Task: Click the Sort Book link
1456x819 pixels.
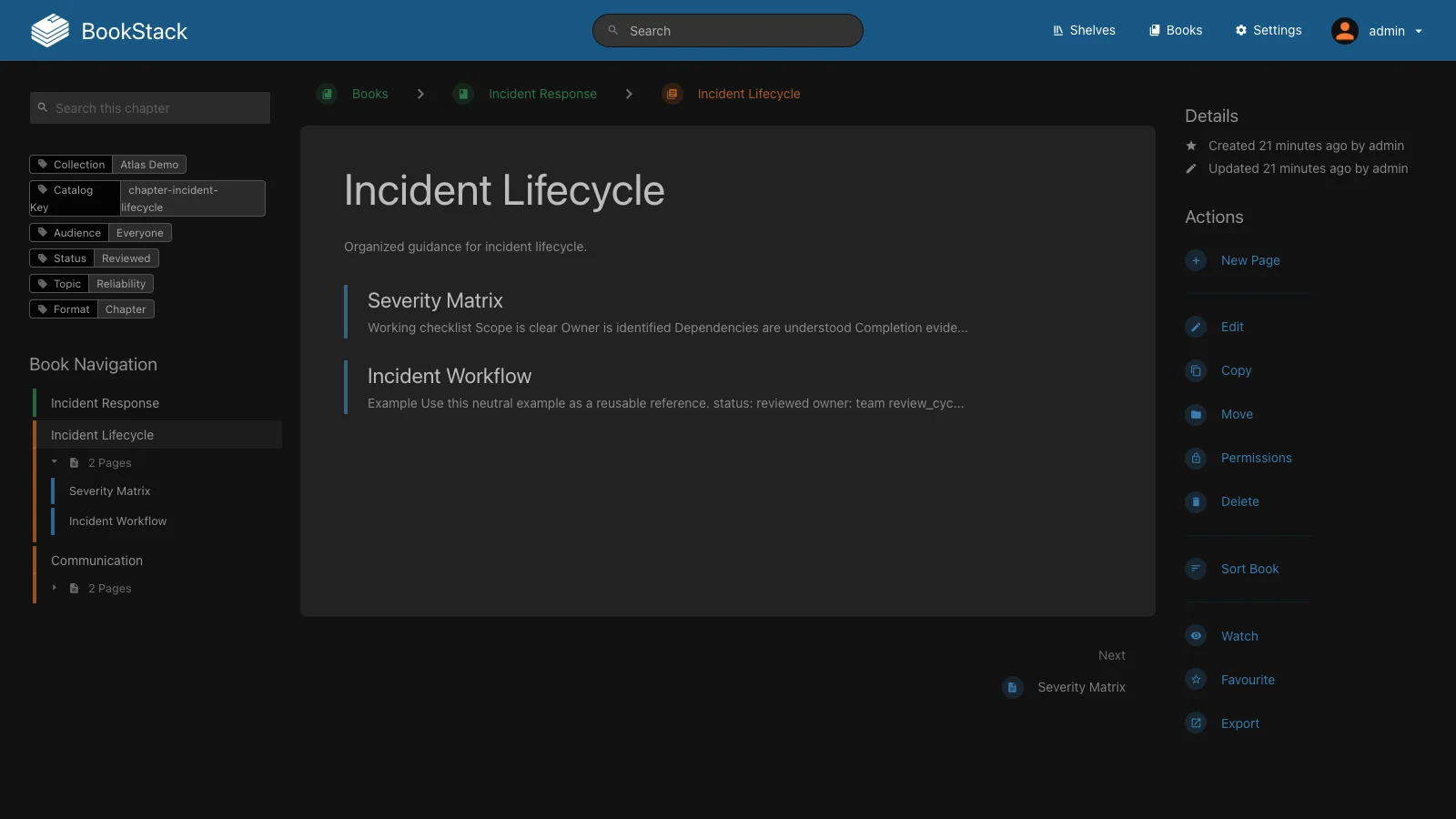Action: point(1250,569)
